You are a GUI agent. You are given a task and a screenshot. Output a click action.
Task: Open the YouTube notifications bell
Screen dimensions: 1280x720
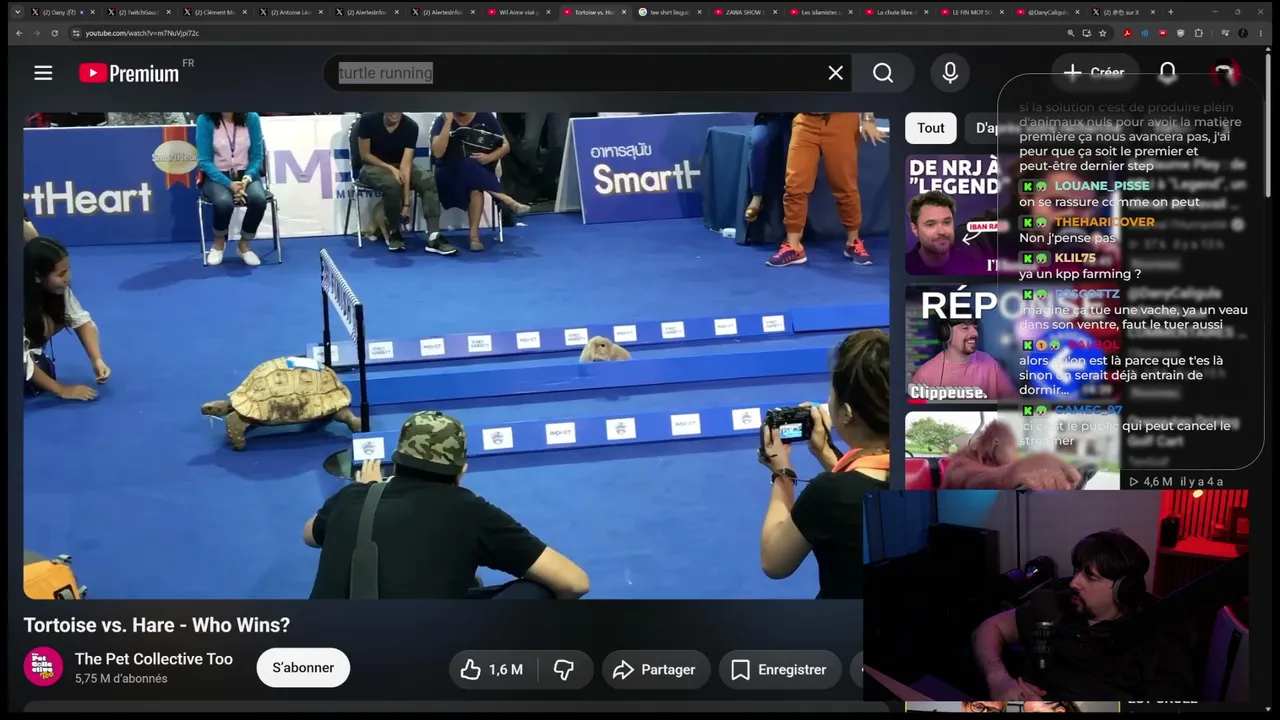pyautogui.click(x=1168, y=73)
